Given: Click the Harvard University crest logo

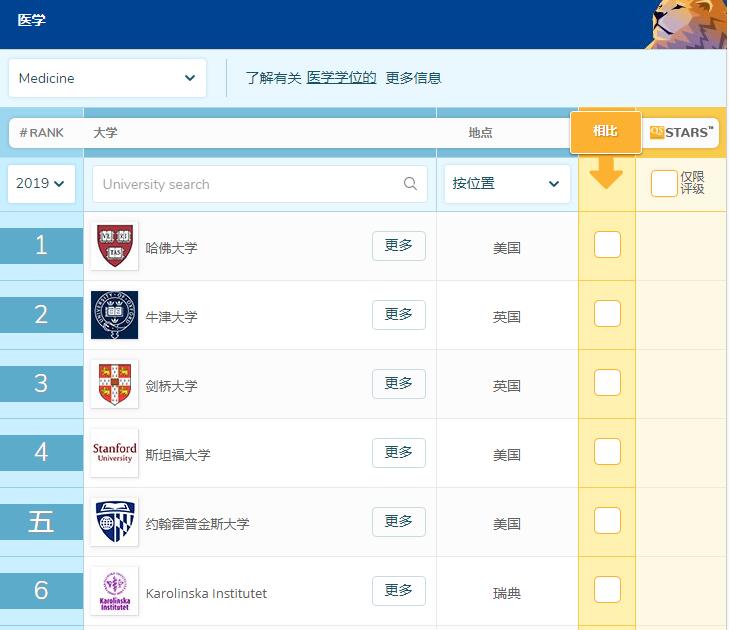Looking at the screenshot, I should coord(114,246).
